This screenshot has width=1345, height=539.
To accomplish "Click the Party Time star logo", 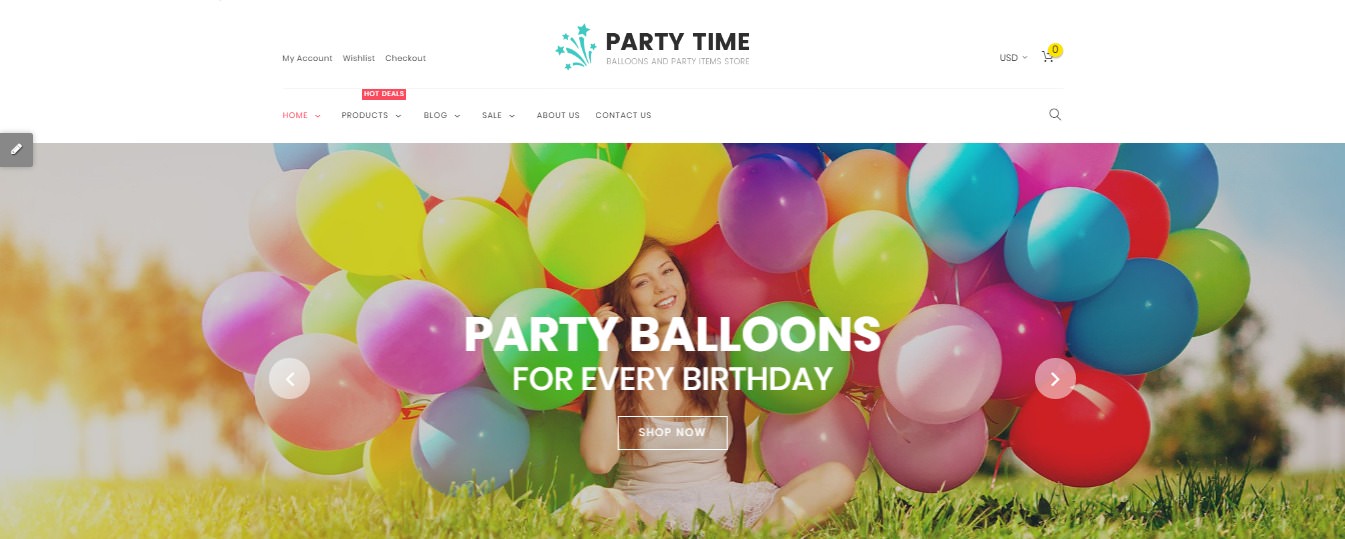I will click(x=575, y=48).
